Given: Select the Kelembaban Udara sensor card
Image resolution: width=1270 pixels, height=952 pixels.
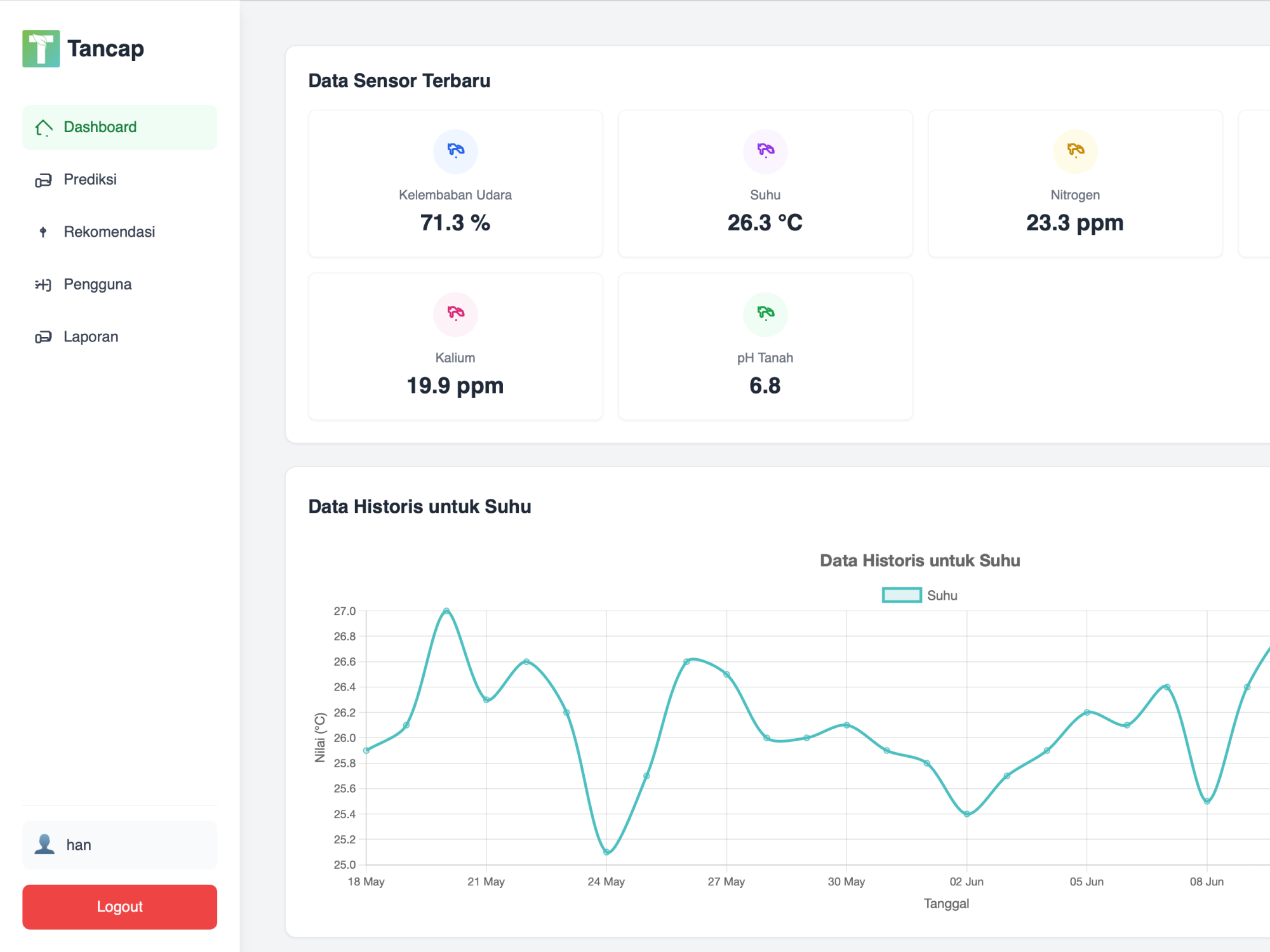Looking at the screenshot, I should pyautogui.click(x=455, y=183).
